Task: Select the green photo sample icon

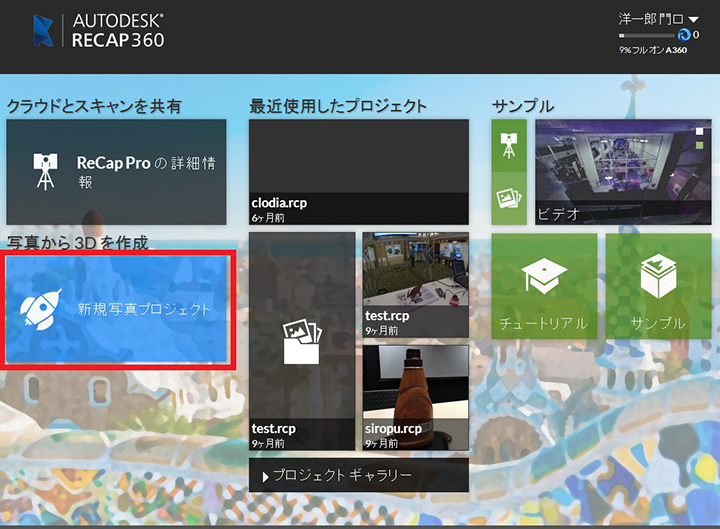Action: pos(509,198)
